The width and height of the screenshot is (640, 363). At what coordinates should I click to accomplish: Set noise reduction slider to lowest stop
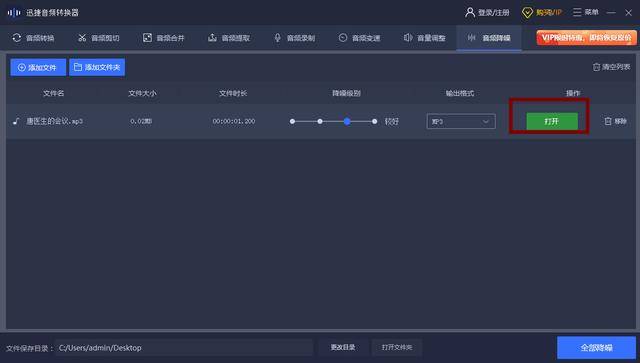click(292, 121)
